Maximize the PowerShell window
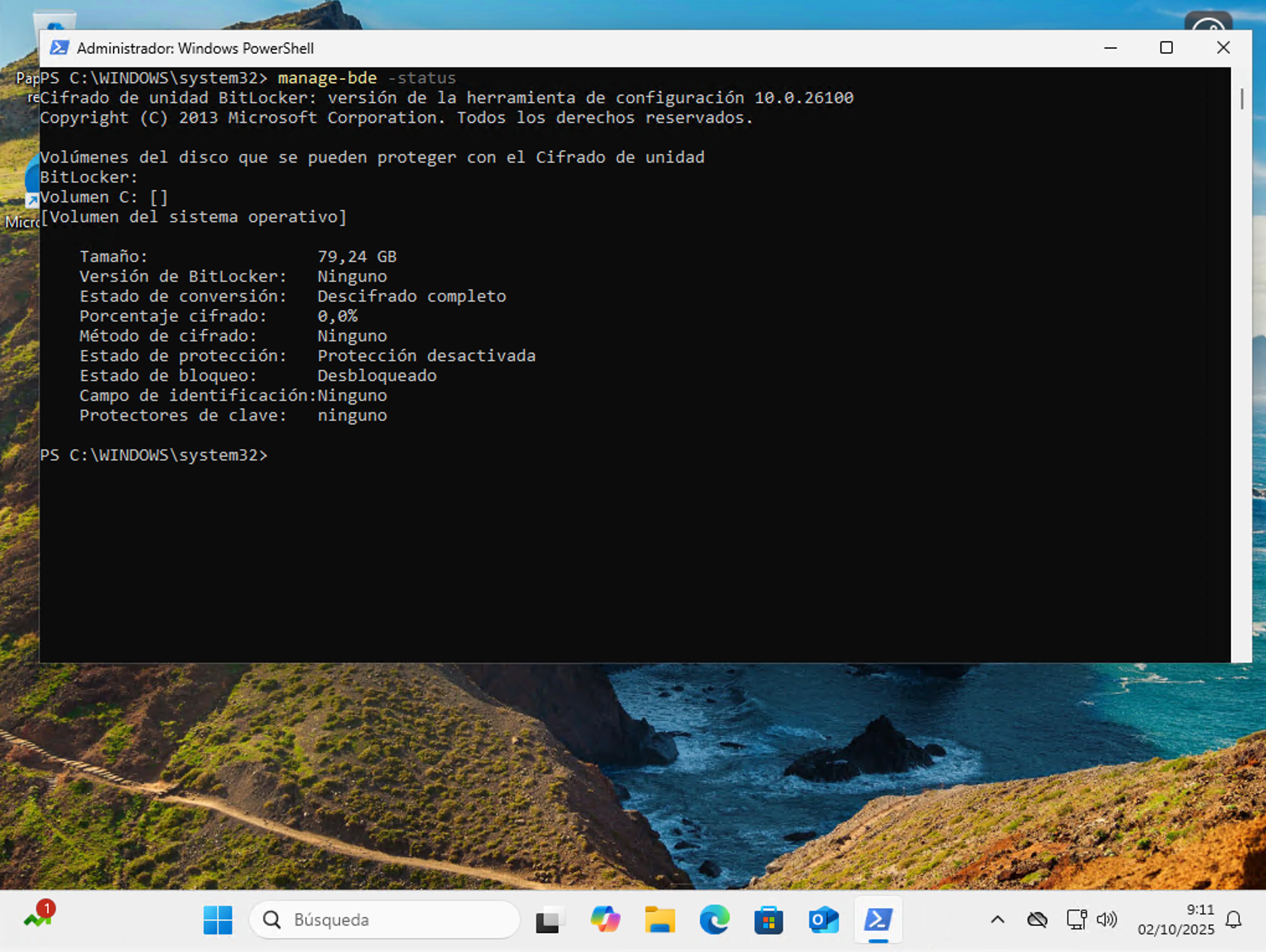The width and height of the screenshot is (1266, 952). coord(1166,48)
